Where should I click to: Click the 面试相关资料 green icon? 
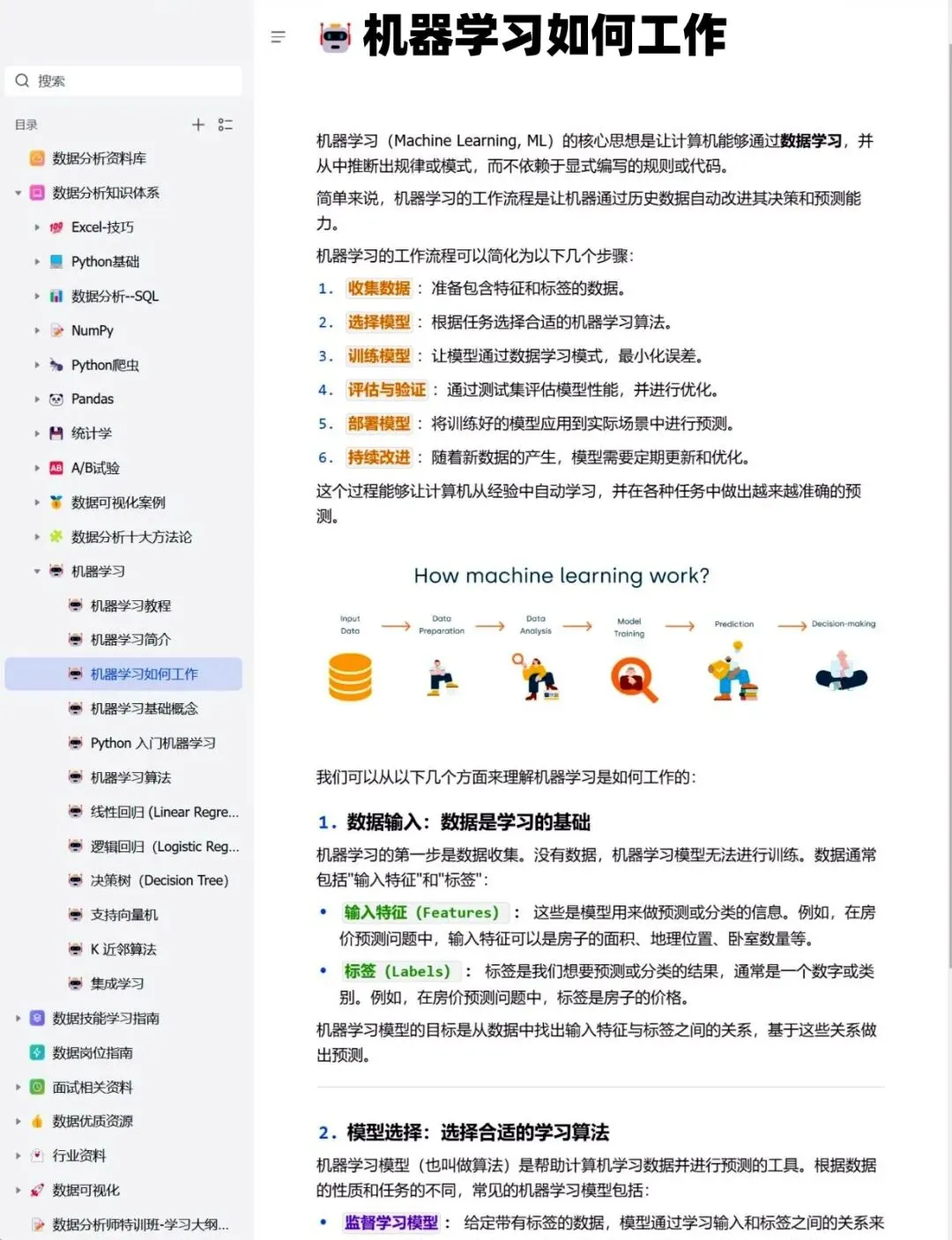click(x=37, y=1087)
